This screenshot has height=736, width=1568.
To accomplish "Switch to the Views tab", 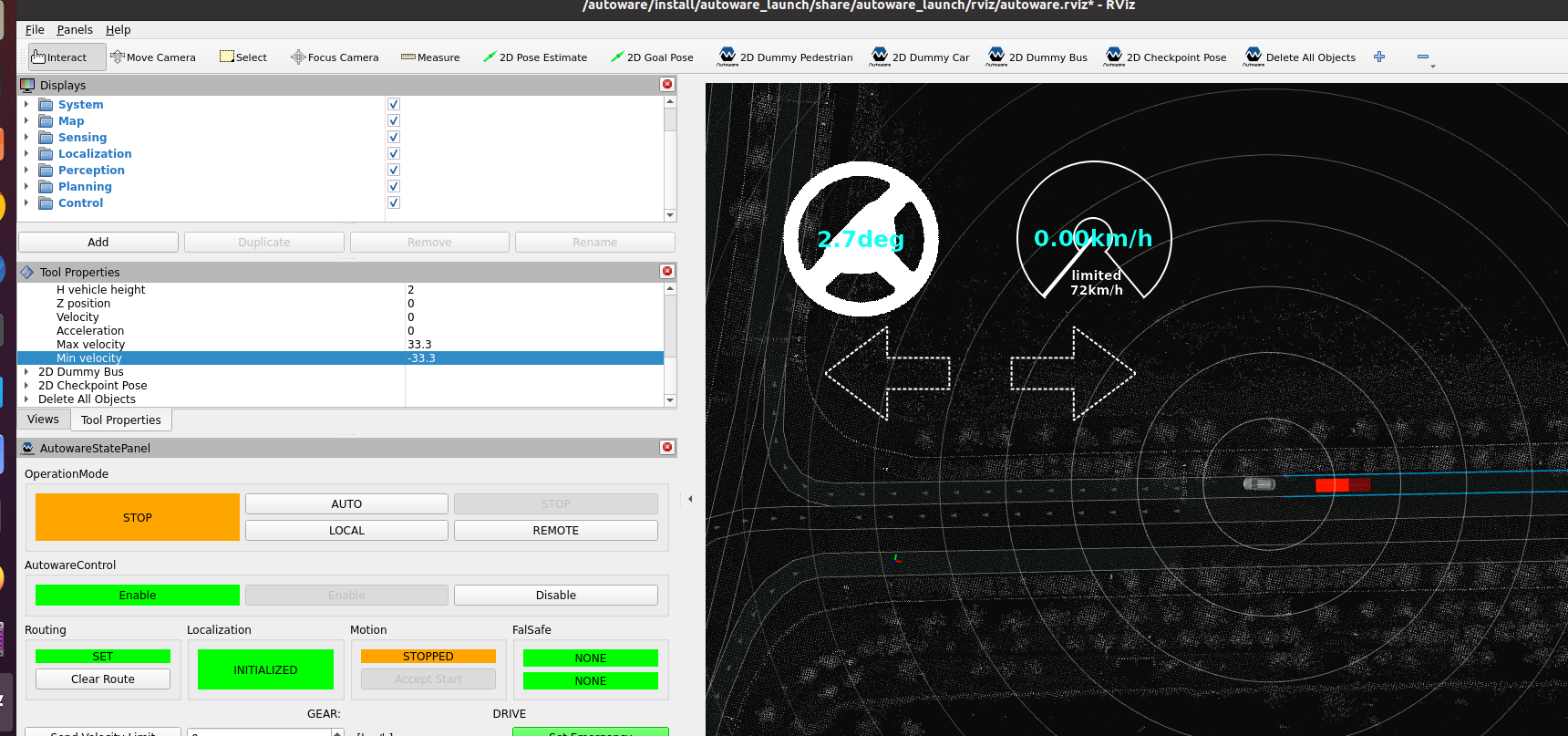I will click(x=43, y=420).
